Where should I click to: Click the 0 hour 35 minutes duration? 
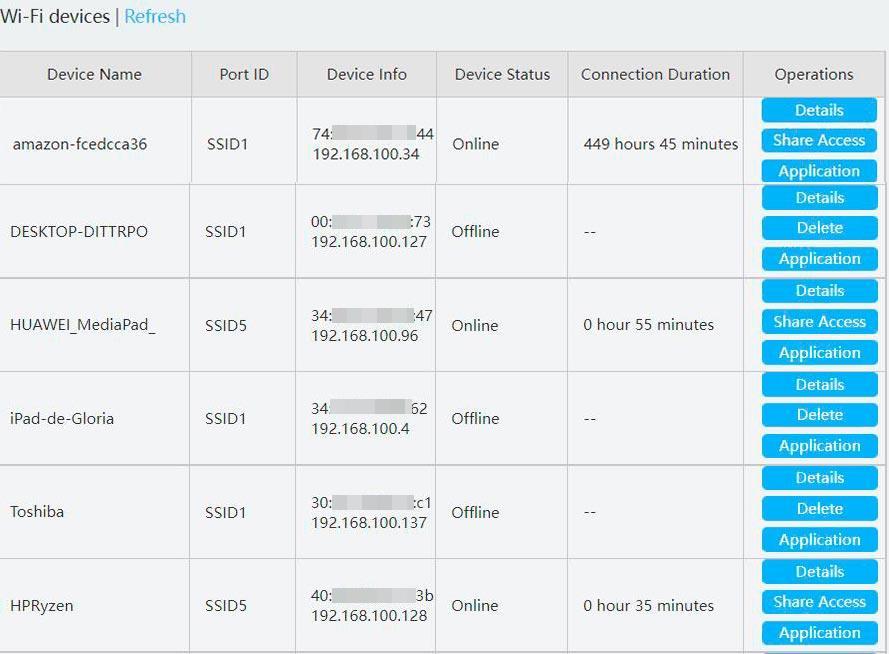pyautogui.click(x=648, y=605)
